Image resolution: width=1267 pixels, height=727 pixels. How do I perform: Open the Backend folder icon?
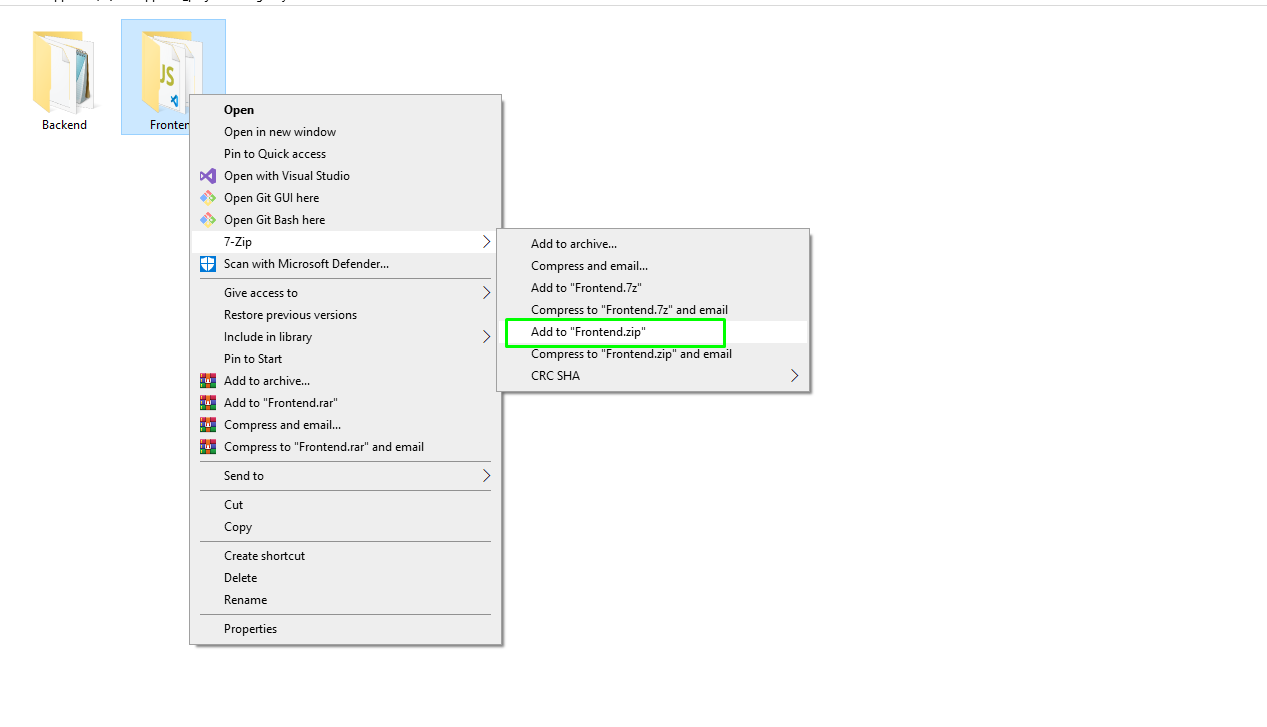(x=64, y=73)
